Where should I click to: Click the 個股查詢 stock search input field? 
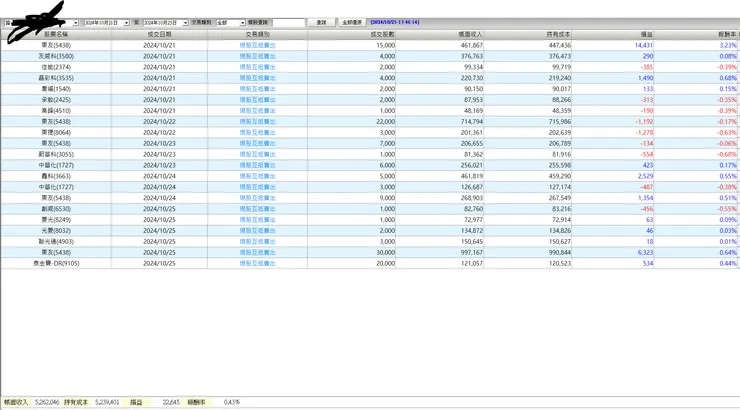289,21
